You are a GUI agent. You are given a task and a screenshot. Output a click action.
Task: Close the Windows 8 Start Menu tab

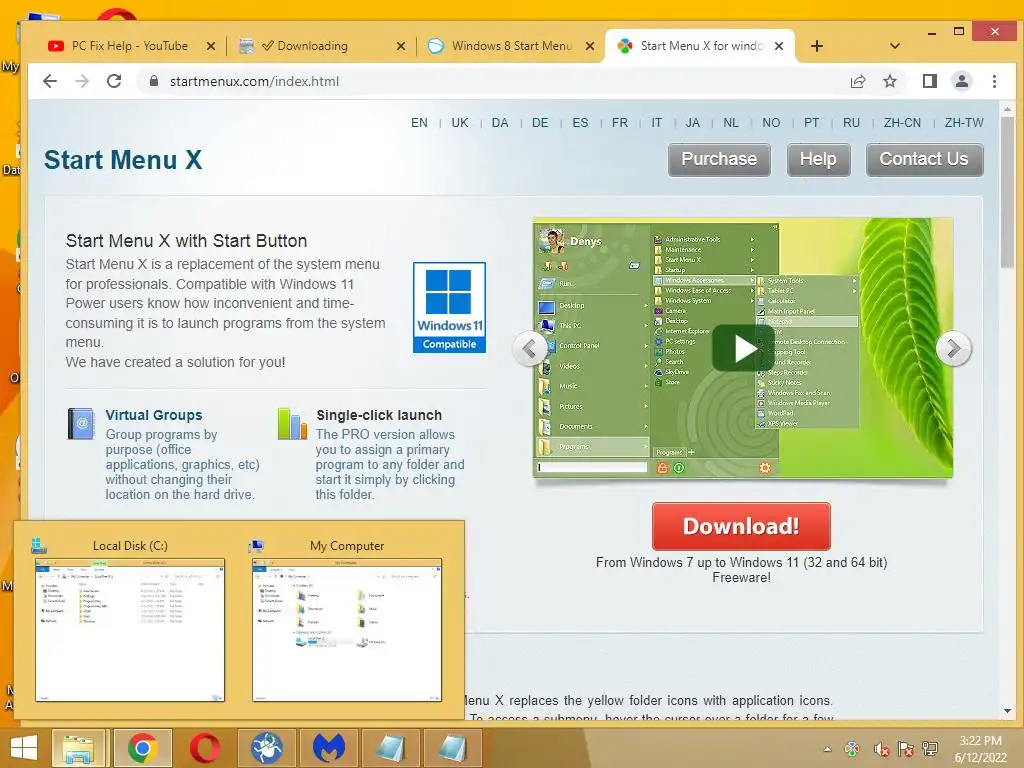(x=590, y=46)
